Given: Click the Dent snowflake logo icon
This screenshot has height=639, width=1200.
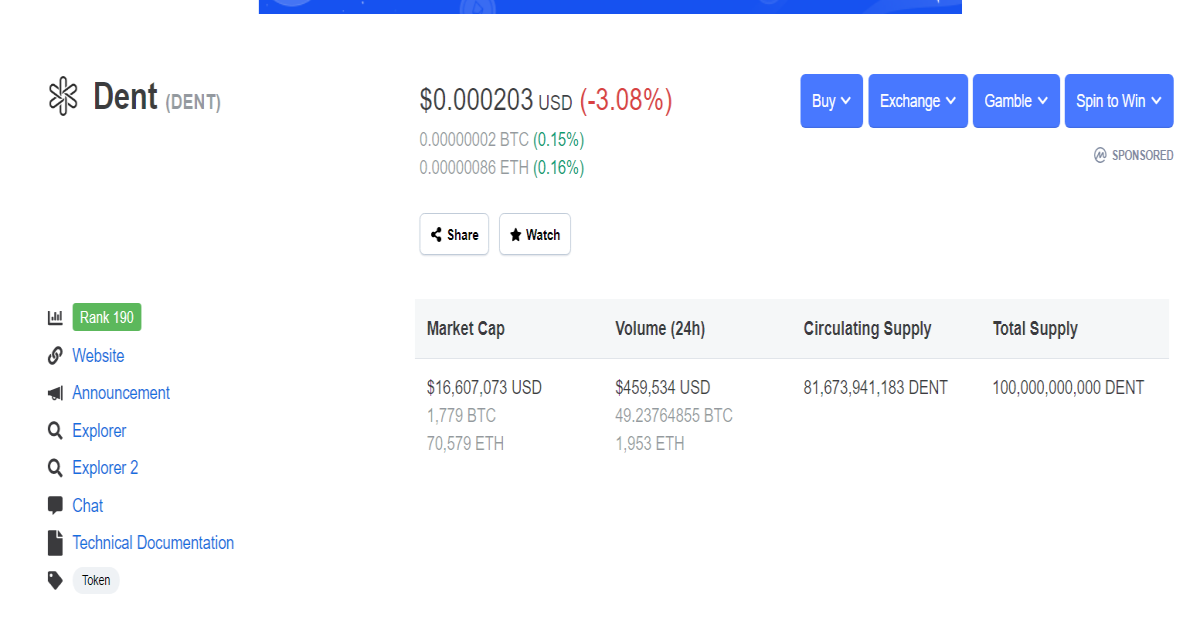Looking at the screenshot, I should point(63,96).
